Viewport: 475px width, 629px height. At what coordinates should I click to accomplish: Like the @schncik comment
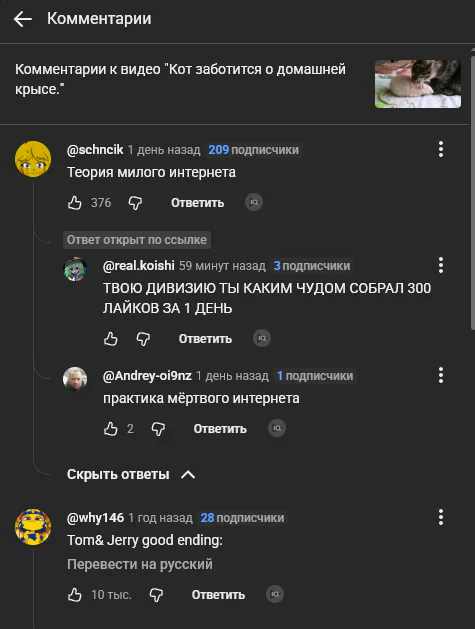click(75, 203)
